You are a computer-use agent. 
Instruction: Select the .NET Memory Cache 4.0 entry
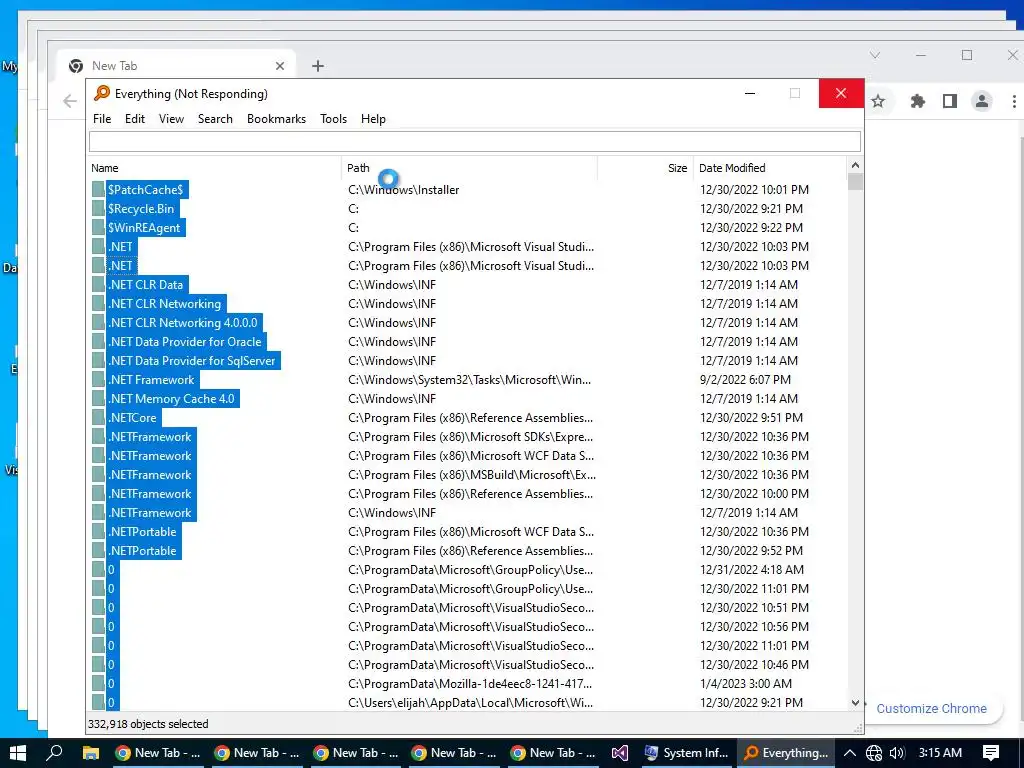click(x=172, y=399)
